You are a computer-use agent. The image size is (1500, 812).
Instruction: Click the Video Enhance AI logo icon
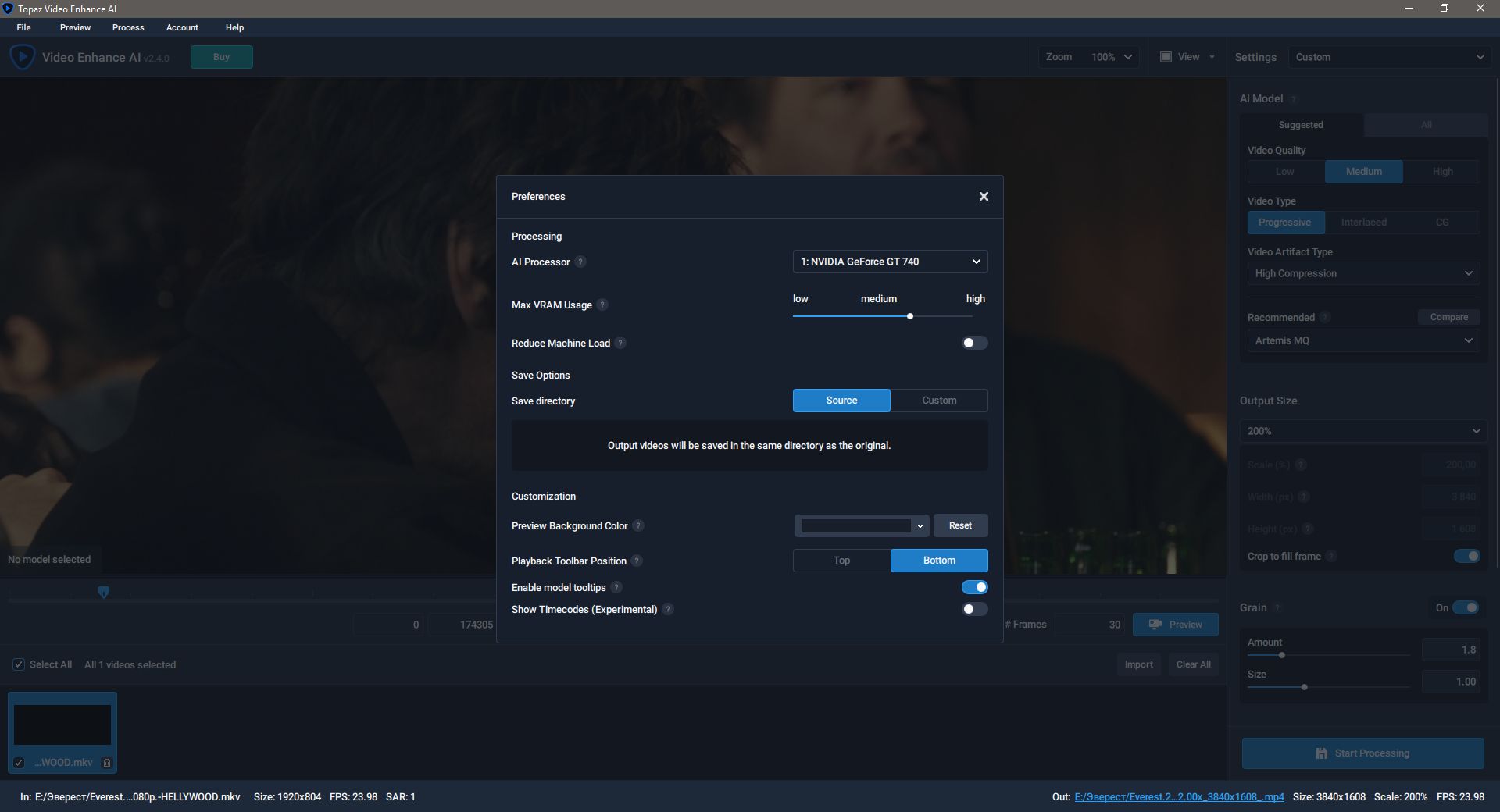pos(22,57)
